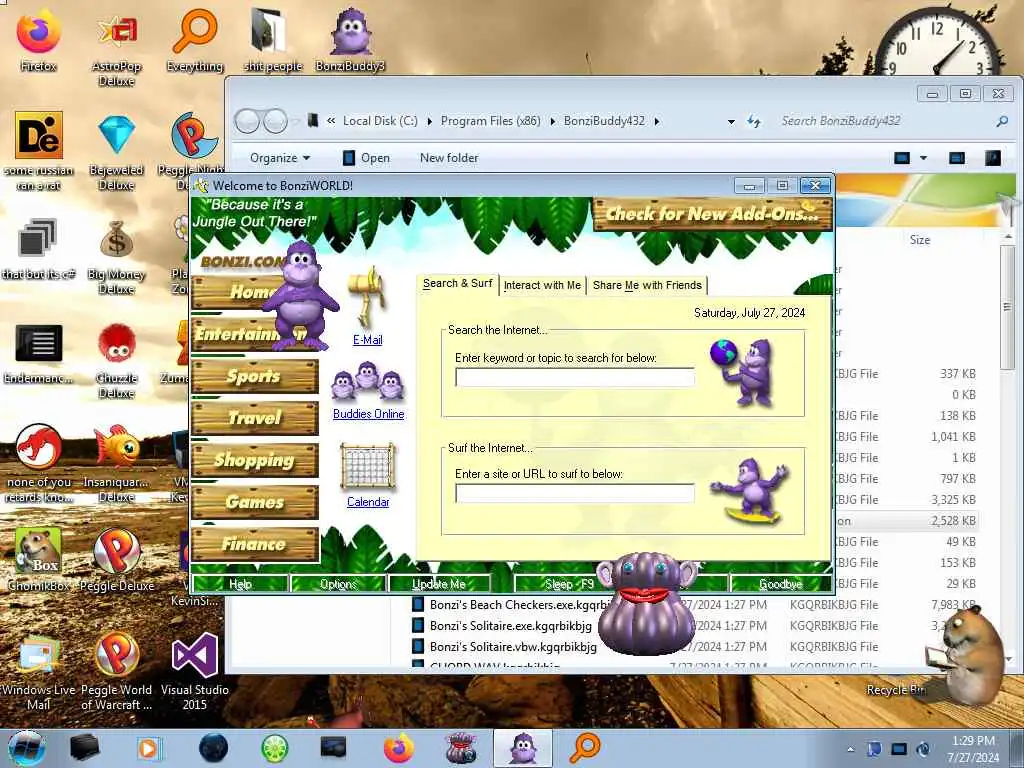Open the Organize dropdown in Explorer
1024x768 pixels.
280,158
